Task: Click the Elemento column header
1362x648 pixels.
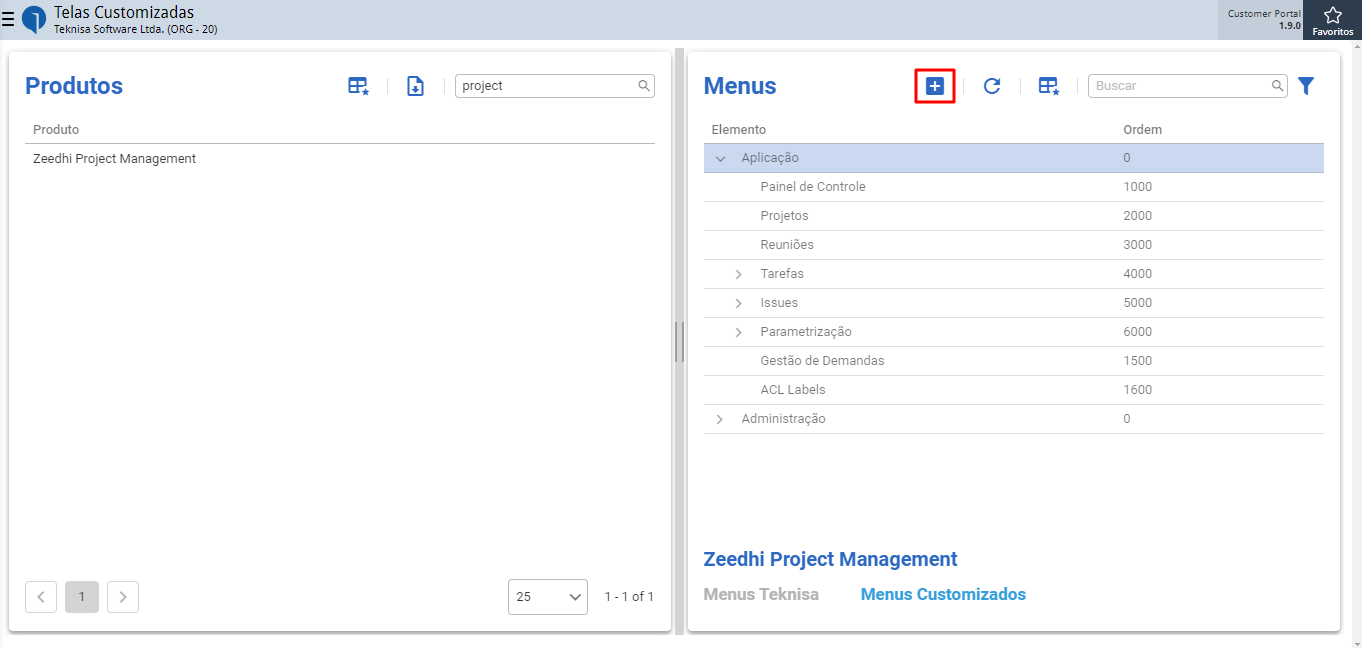Action: 738,130
